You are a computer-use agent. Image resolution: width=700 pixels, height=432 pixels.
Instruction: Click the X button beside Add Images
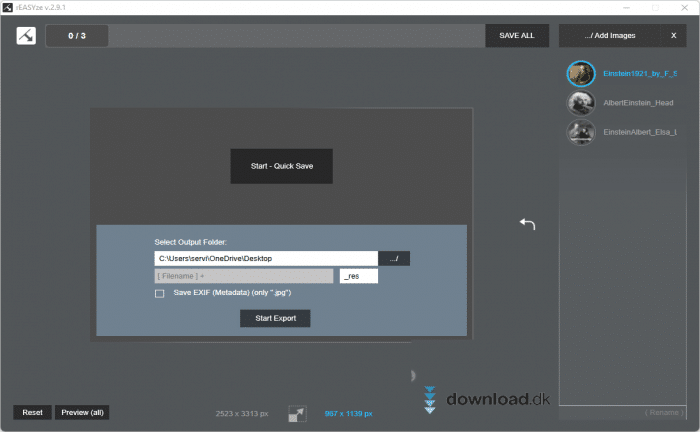[673, 36]
